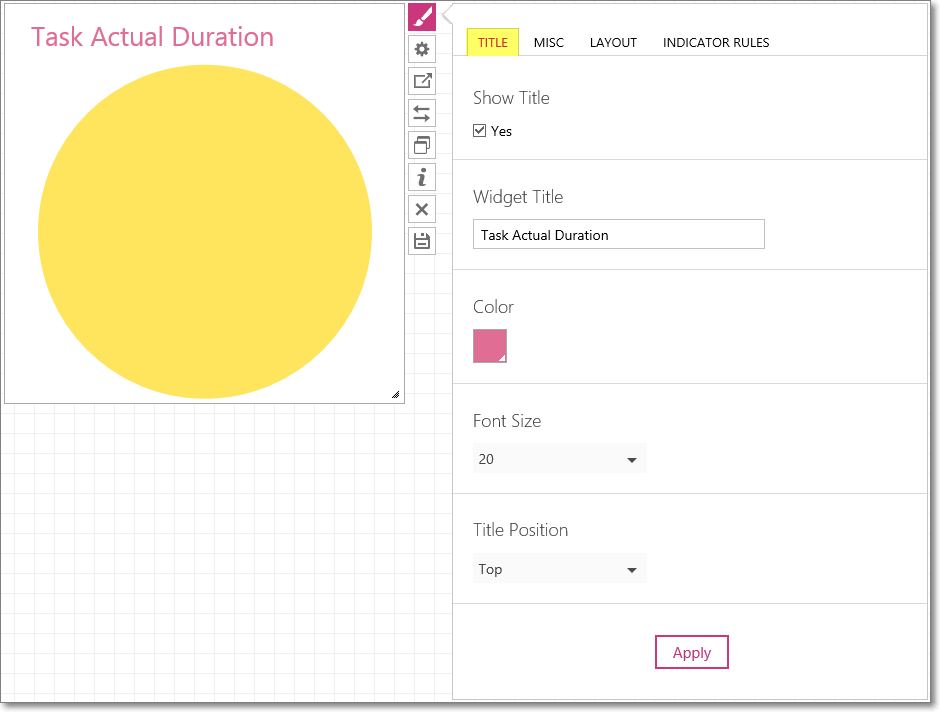Screen dimensions: 940x712
Task: Open the pink title color swatch
Action: point(490,346)
